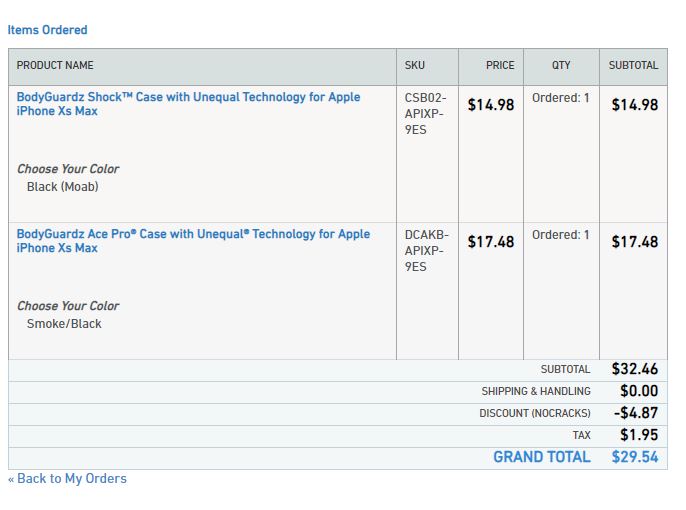Screen dimensions: 686x510
Task: Click the Grand Total amount $29.54
Action: tap(635, 458)
